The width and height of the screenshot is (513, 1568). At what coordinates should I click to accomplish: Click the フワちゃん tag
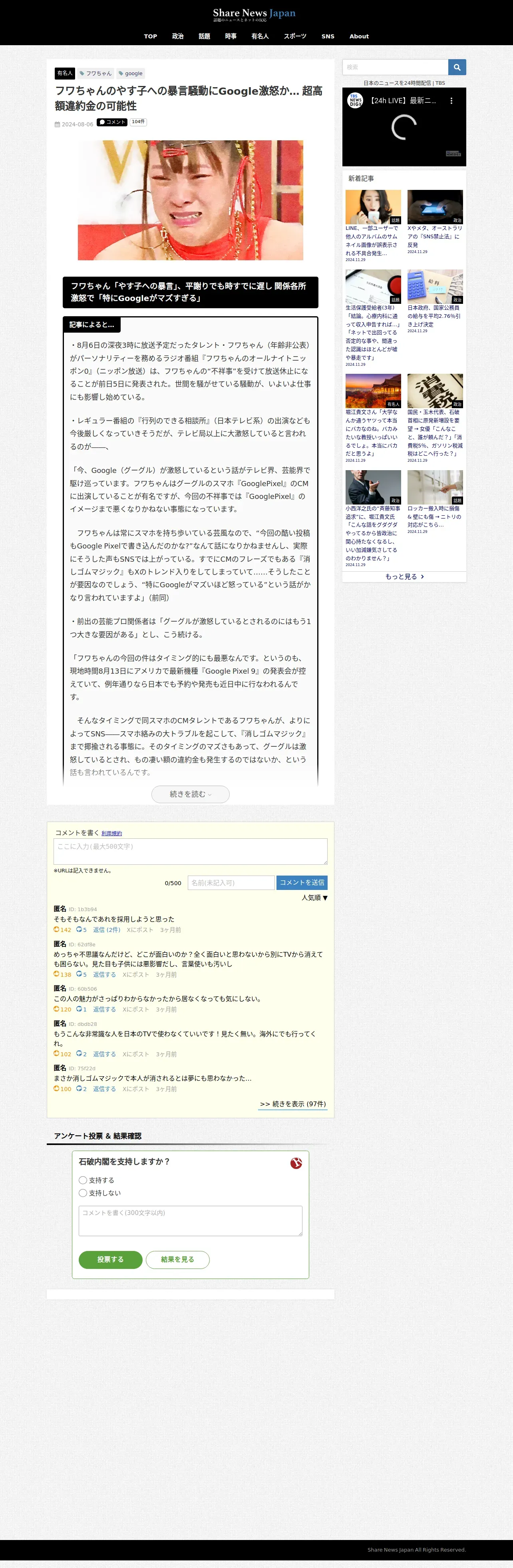coord(95,73)
